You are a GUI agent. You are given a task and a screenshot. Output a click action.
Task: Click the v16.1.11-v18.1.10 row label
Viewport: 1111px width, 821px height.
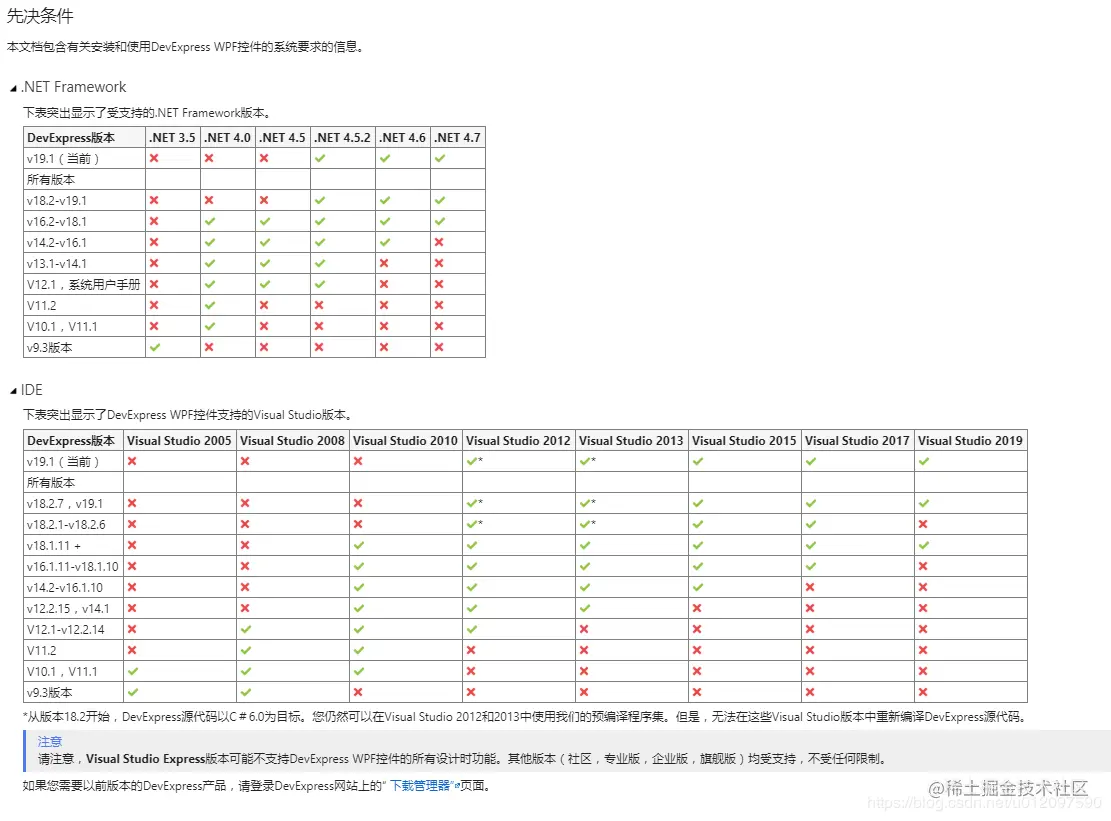tap(73, 567)
